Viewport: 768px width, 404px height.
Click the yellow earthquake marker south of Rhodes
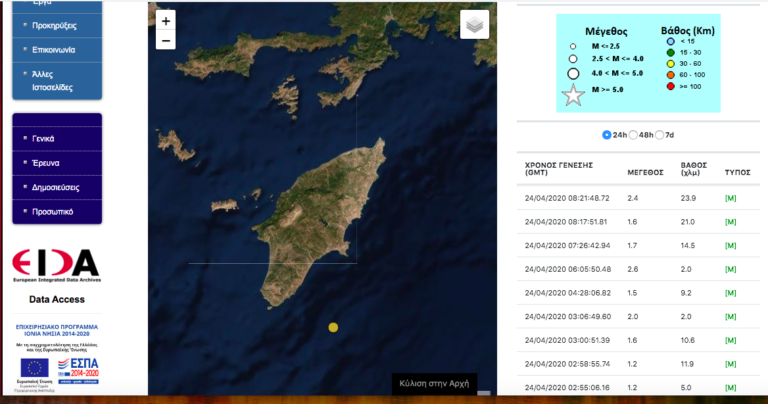click(333, 327)
